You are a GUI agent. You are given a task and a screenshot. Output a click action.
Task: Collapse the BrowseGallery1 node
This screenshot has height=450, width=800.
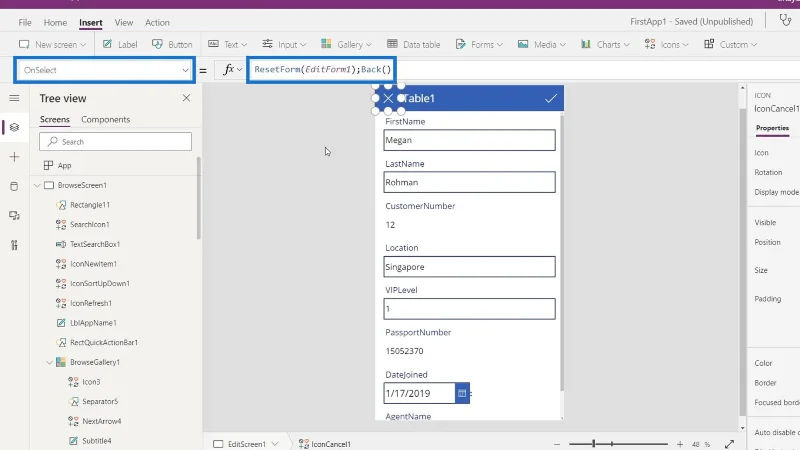coord(49,362)
